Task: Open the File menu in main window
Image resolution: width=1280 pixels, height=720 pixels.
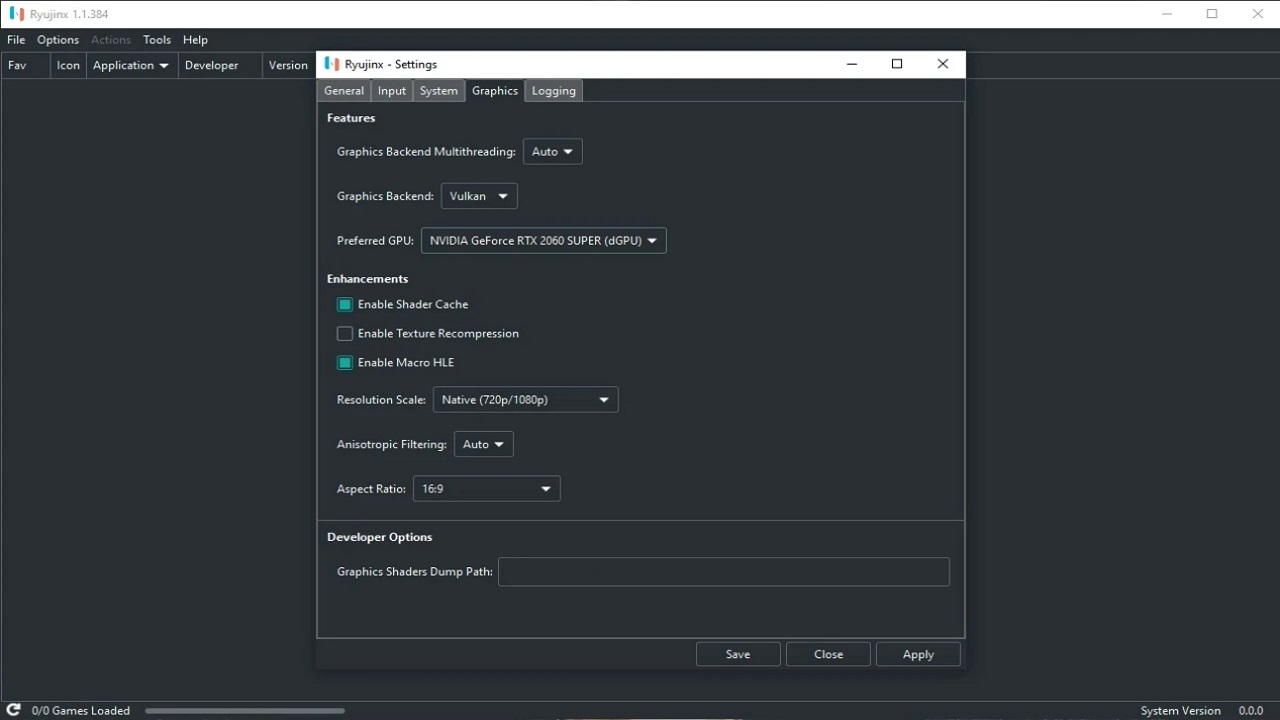Action: 16,40
